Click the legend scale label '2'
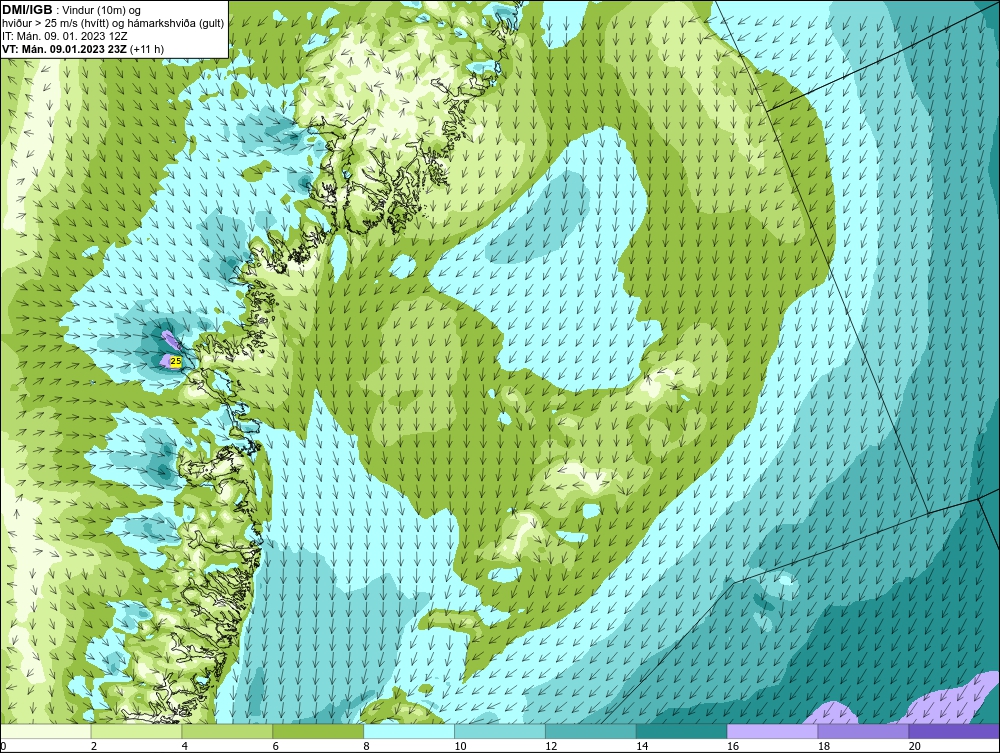 point(94,746)
